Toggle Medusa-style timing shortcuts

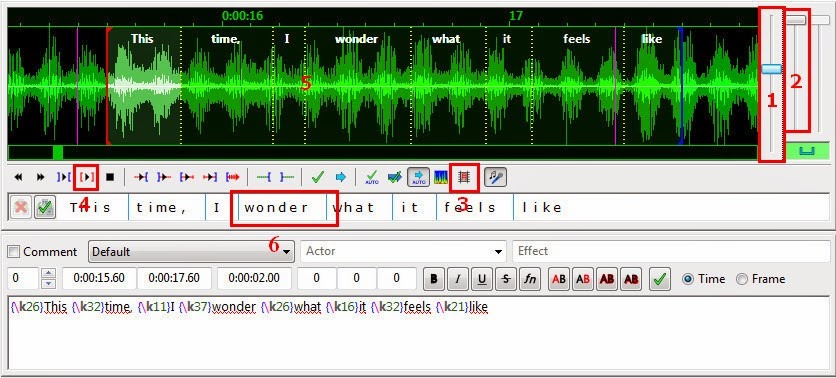click(463, 177)
